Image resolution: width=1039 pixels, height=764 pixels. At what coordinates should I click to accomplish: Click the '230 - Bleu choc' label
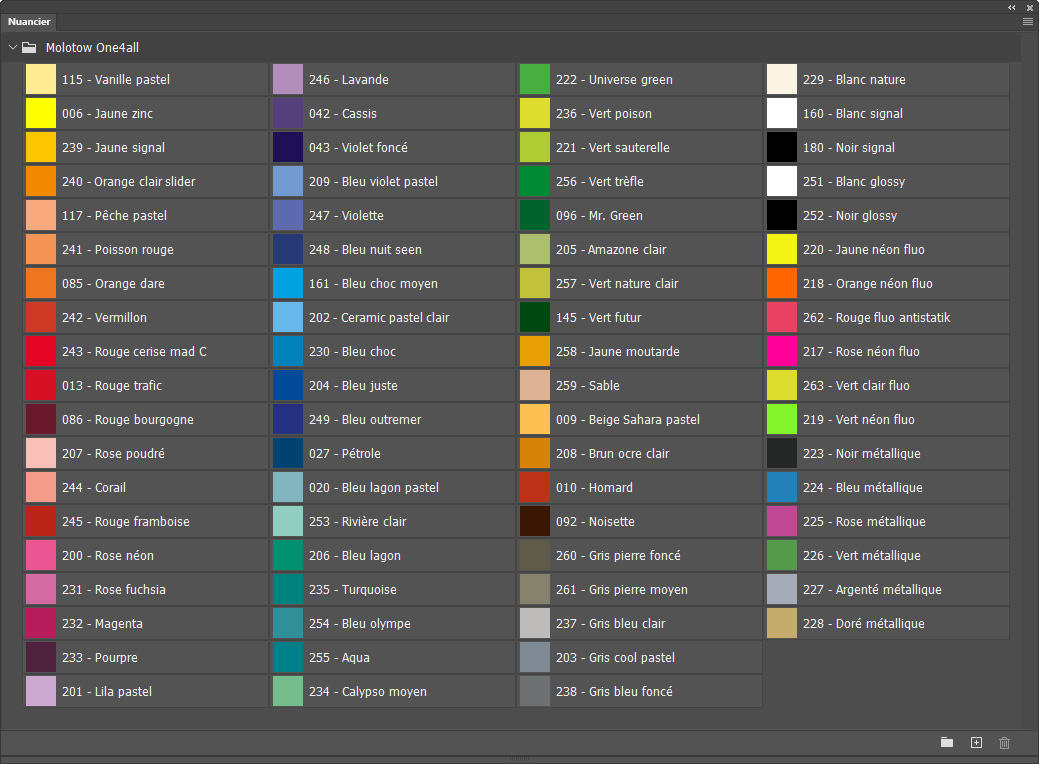tap(353, 352)
